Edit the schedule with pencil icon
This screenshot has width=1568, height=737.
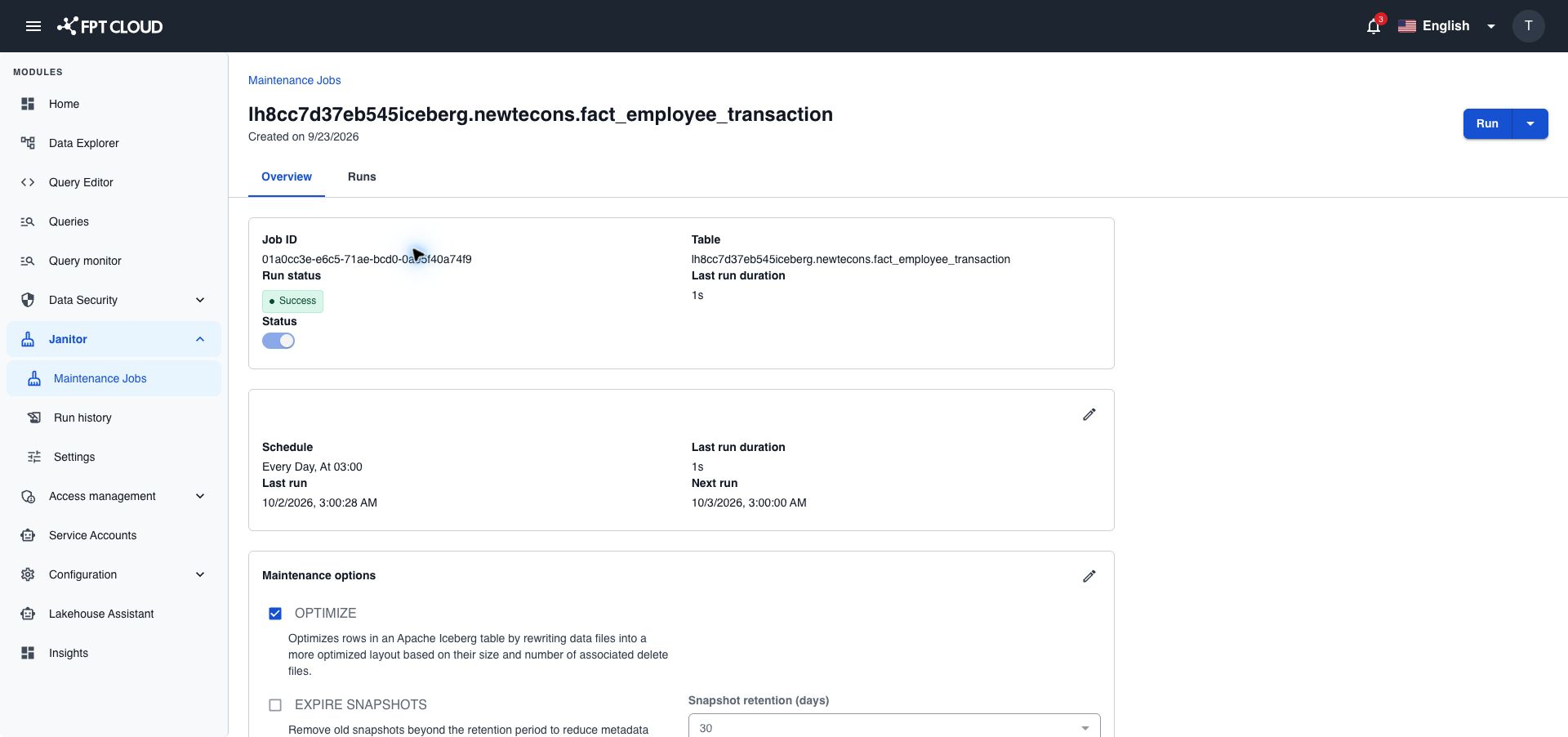(x=1089, y=415)
